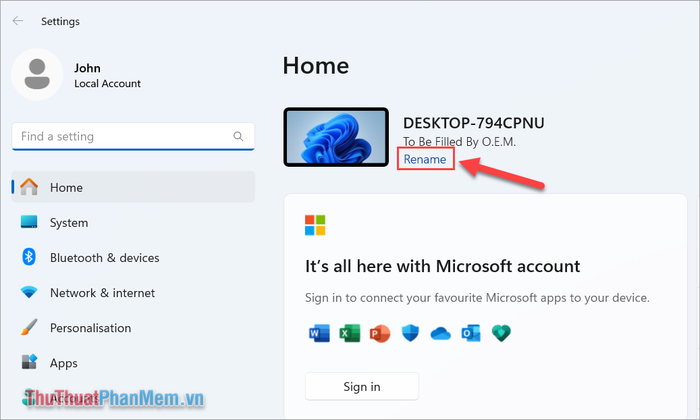The height and width of the screenshot is (420, 700).
Task: Click the Network & internet Wi-Fi icon
Action: (x=29, y=293)
